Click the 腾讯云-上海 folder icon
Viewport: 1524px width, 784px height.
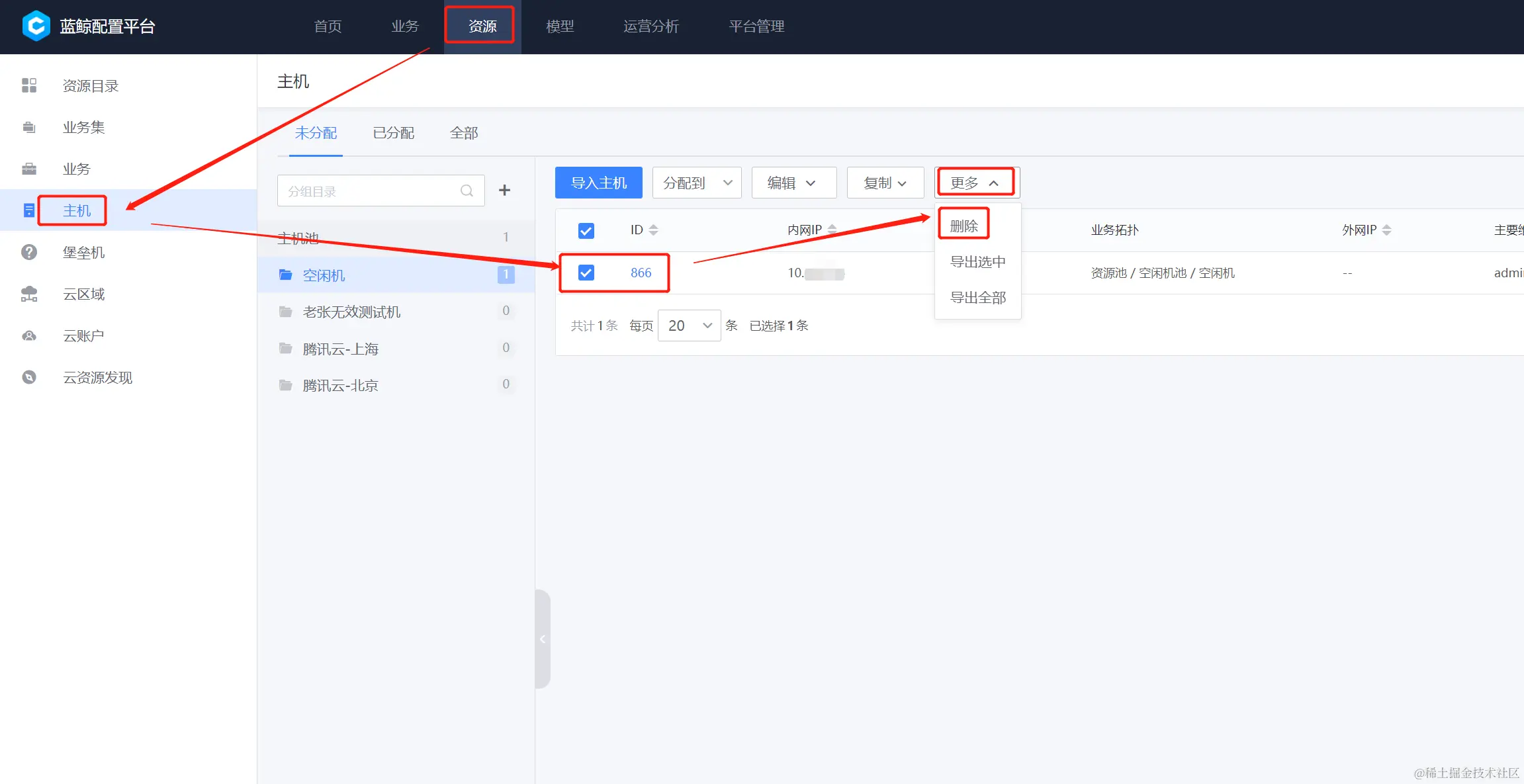click(286, 349)
